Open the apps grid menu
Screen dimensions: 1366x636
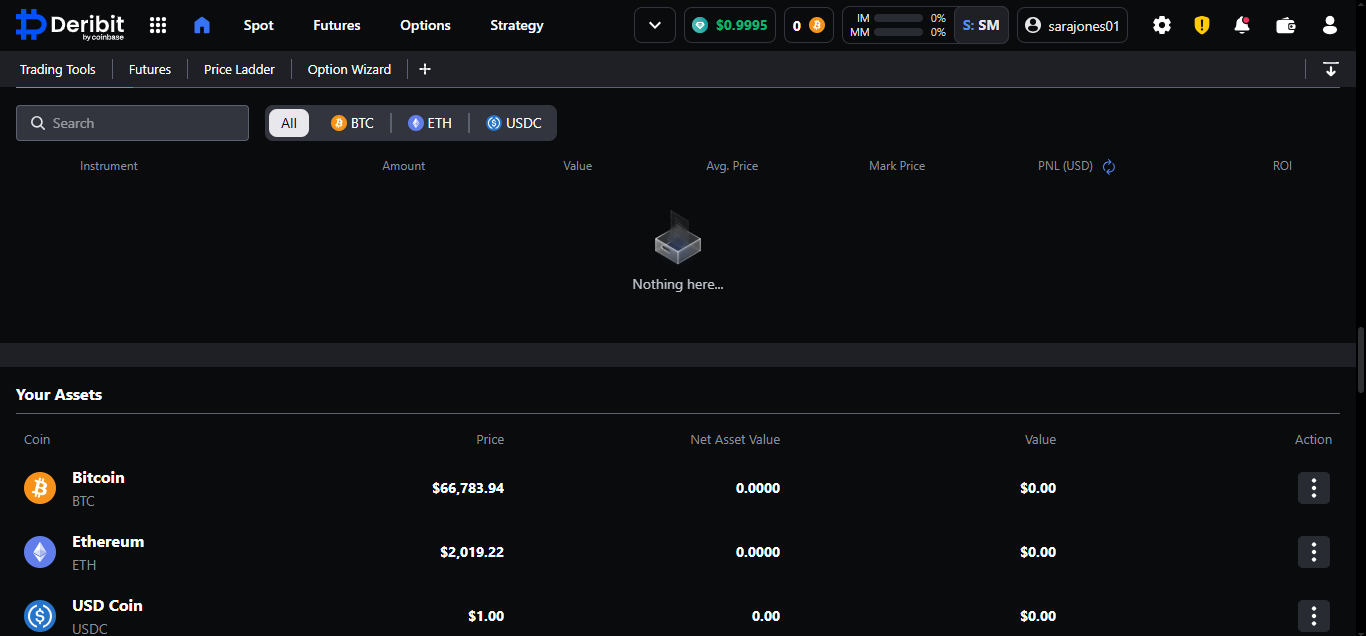click(158, 25)
